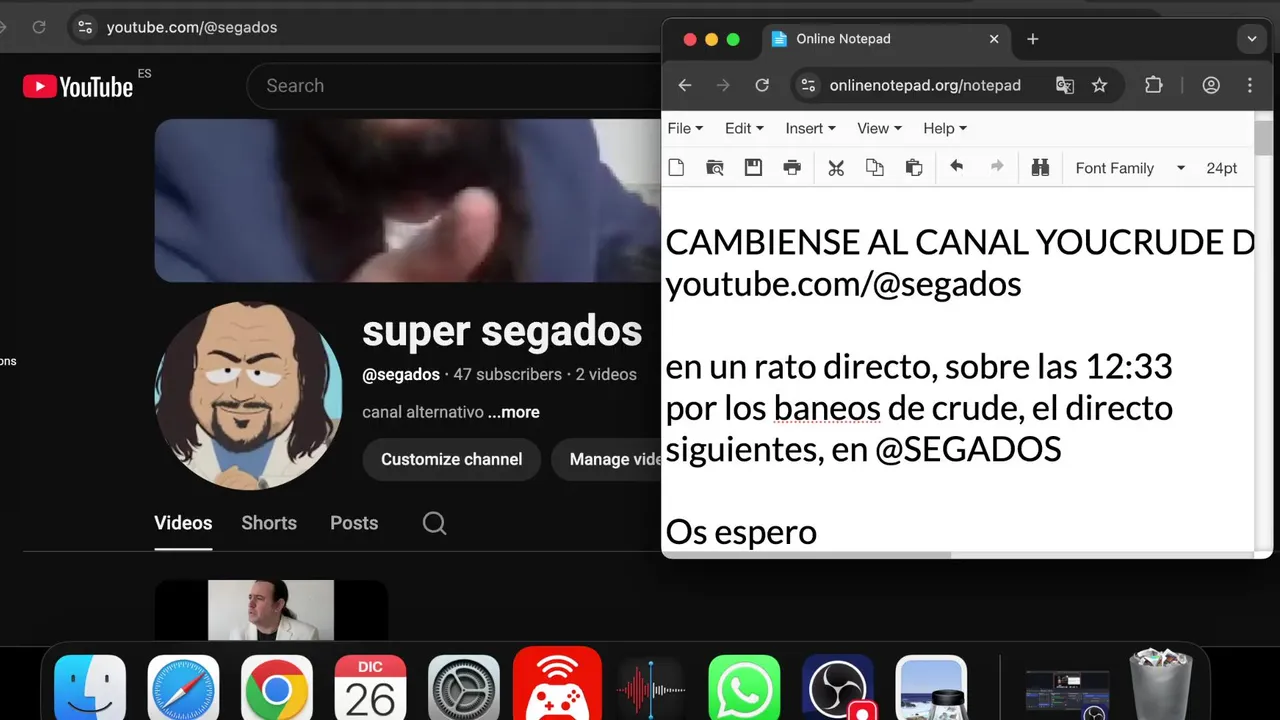Viewport: 1280px width, 720px height.
Task: Open the Extensions puzzle icon
Action: (x=1154, y=85)
